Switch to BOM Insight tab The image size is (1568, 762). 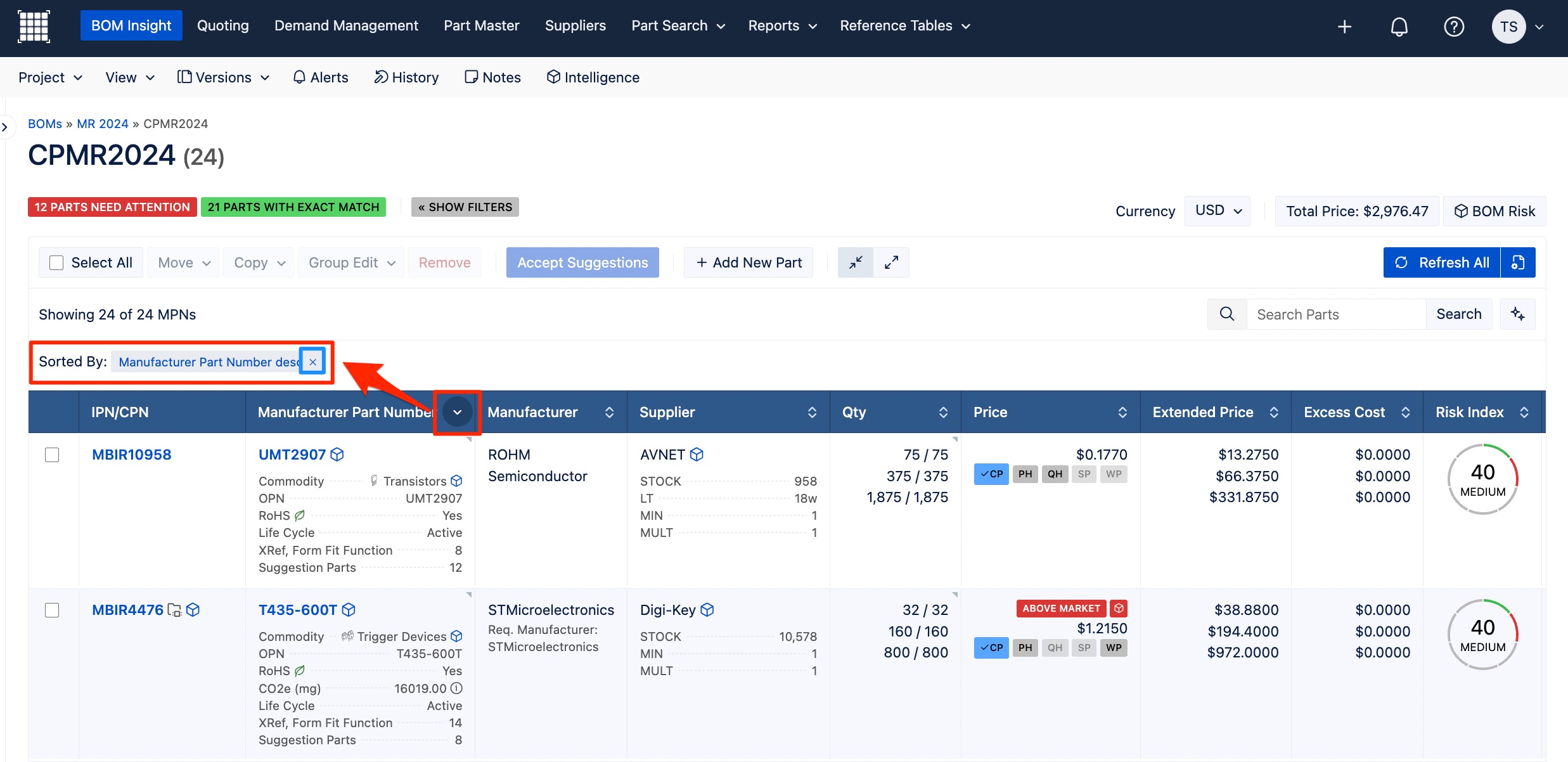click(131, 25)
